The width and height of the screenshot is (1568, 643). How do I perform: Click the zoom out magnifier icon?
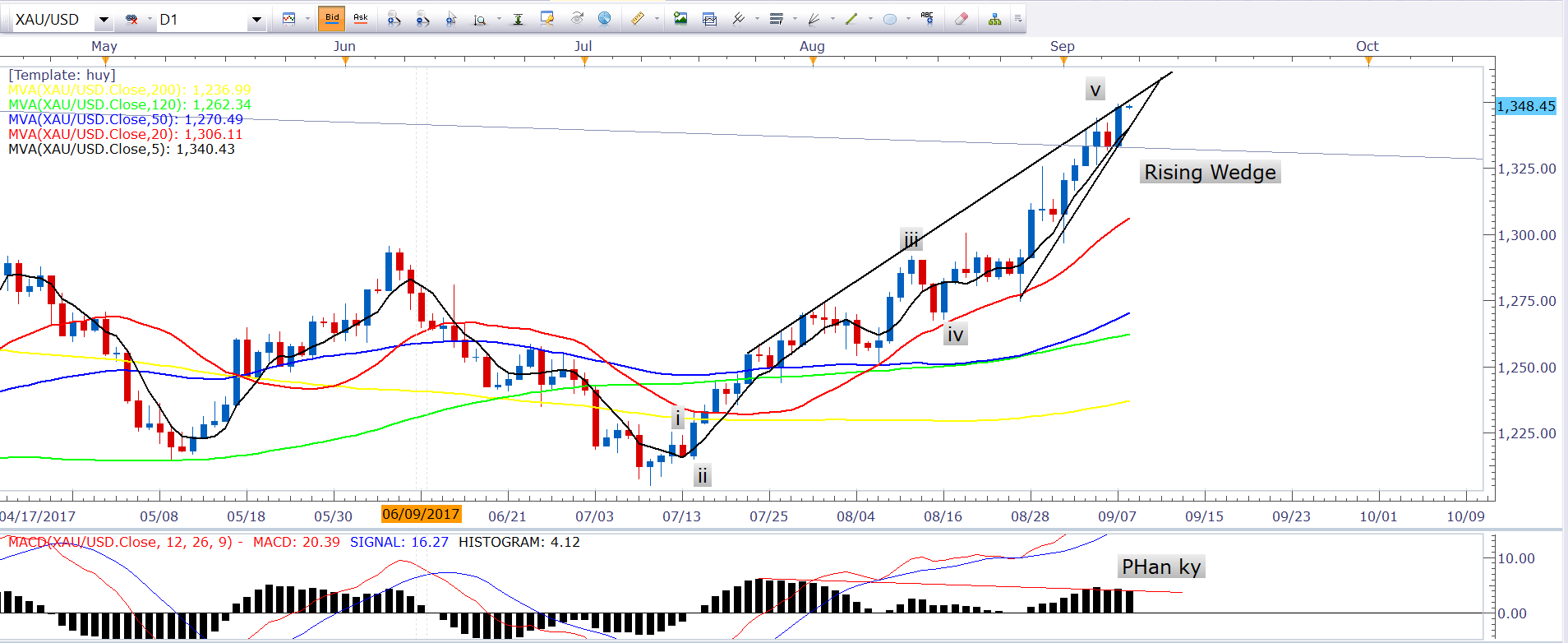(x=422, y=19)
